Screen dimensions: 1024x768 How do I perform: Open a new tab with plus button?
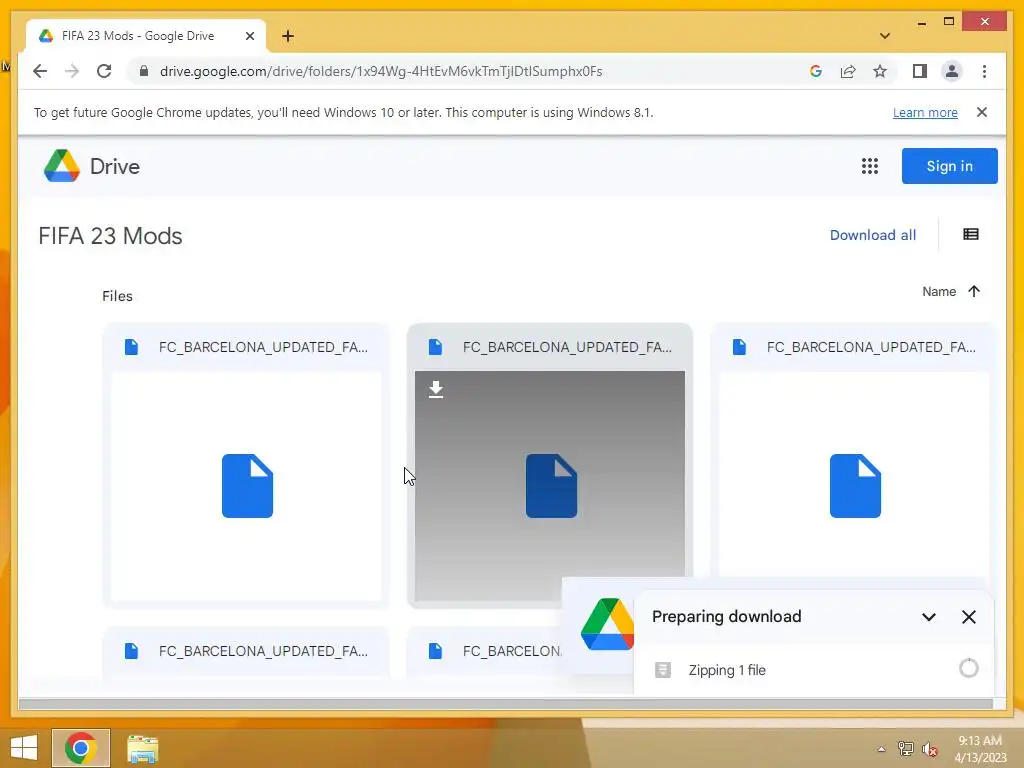point(288,36)
